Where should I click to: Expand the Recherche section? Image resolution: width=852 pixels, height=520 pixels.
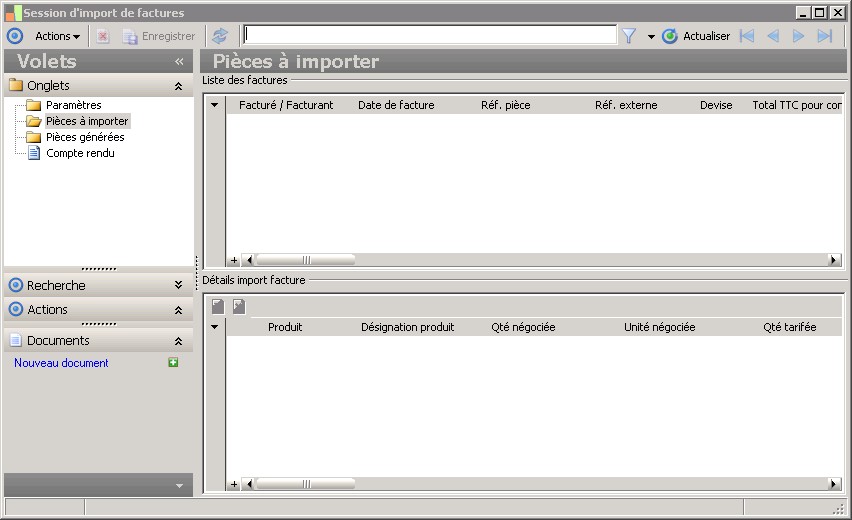(178, 286)
